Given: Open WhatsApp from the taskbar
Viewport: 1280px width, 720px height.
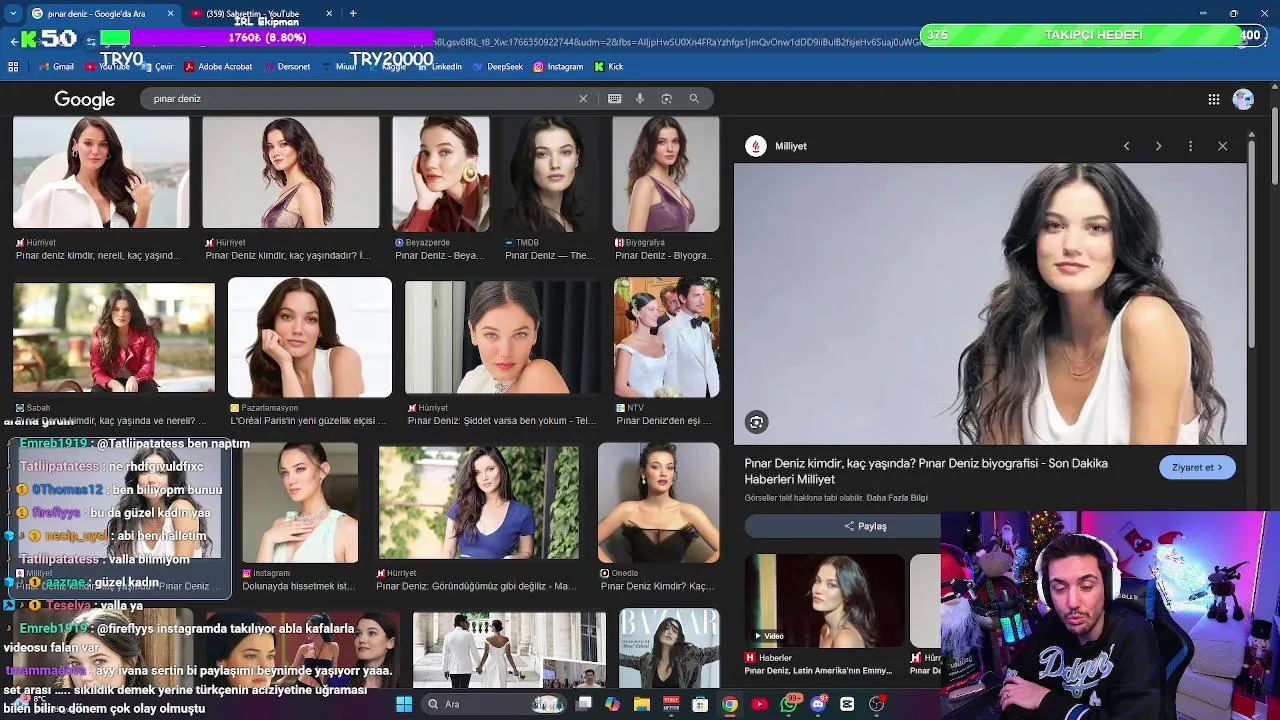Looking at the screenshot, I should click(789, 704).
